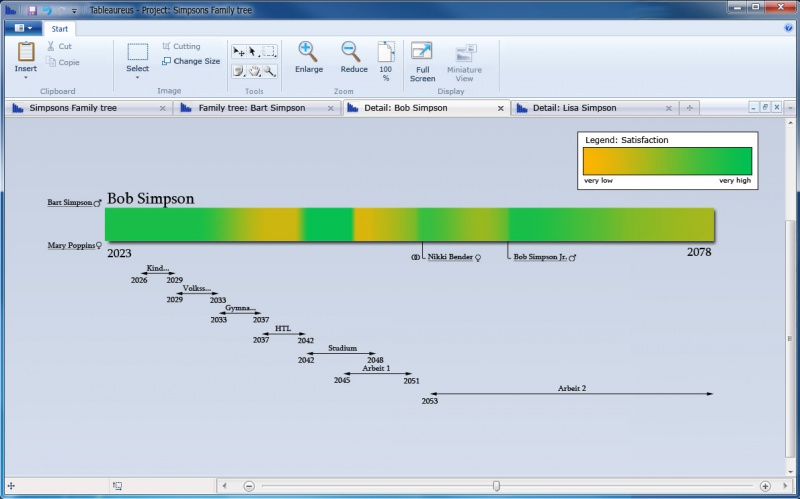Viewport: 800px width, 499px height.
Task: Click the zoom out minus button at bottom
Action: pos(248,486)
